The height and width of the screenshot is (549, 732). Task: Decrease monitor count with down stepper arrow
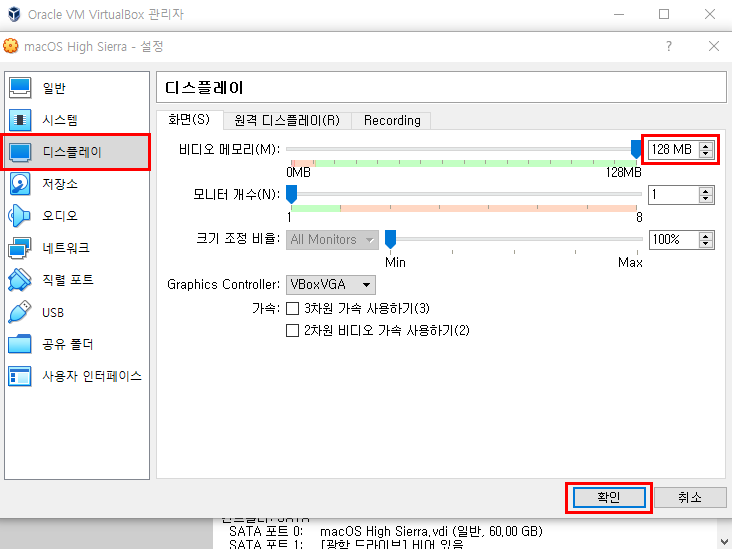point(706,198)
